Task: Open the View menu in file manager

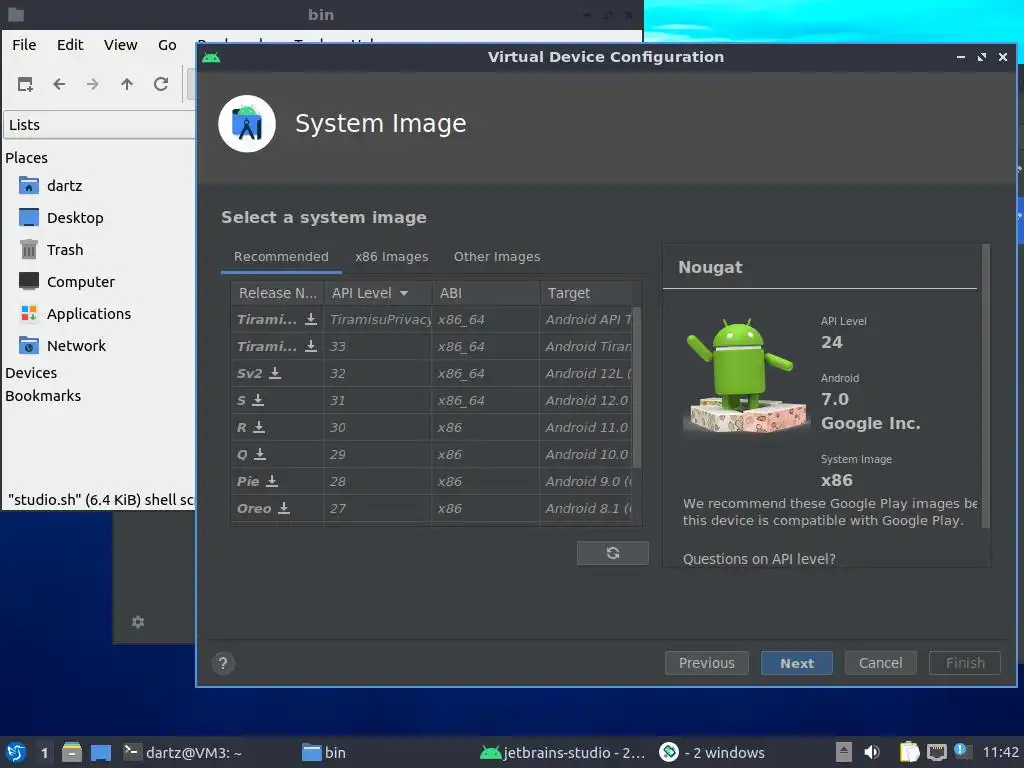Action: click(121, 44)
